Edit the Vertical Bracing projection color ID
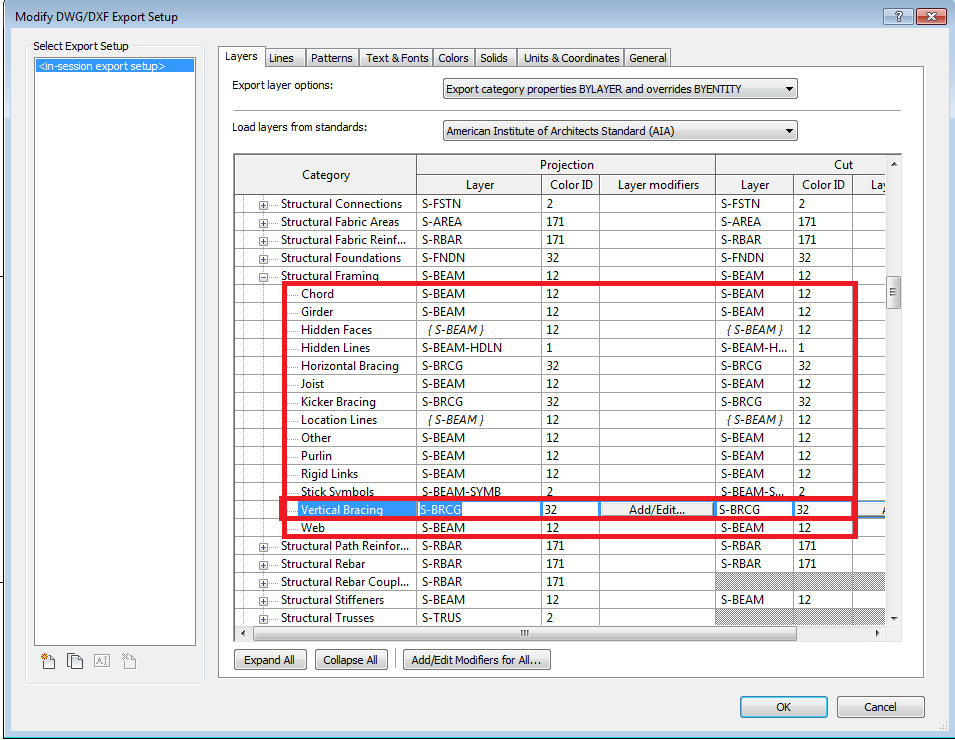Image resolution: width=955 pixels, height=740 pixels. tap(570, 510)
